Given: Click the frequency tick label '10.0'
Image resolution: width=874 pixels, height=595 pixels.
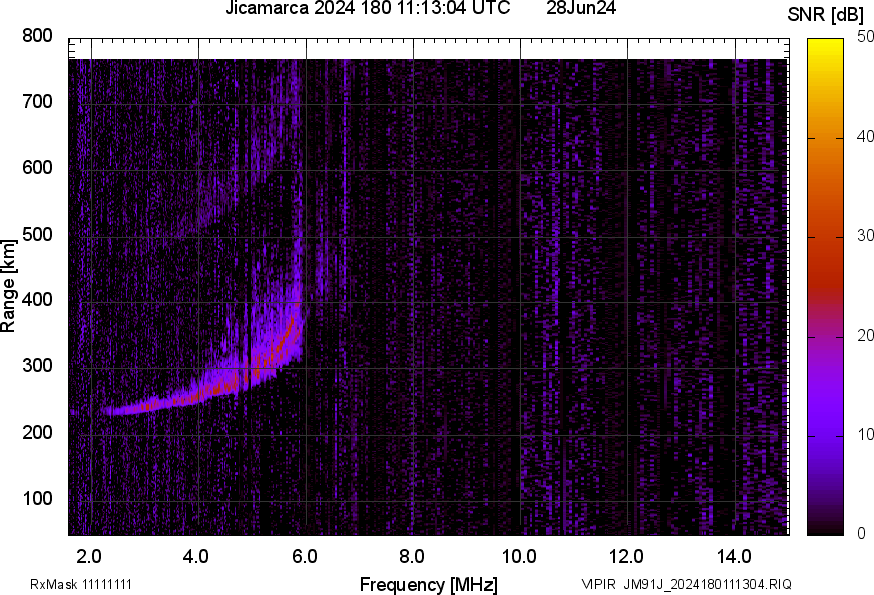Looking at the screenshot, I should [x=519, y=556].
